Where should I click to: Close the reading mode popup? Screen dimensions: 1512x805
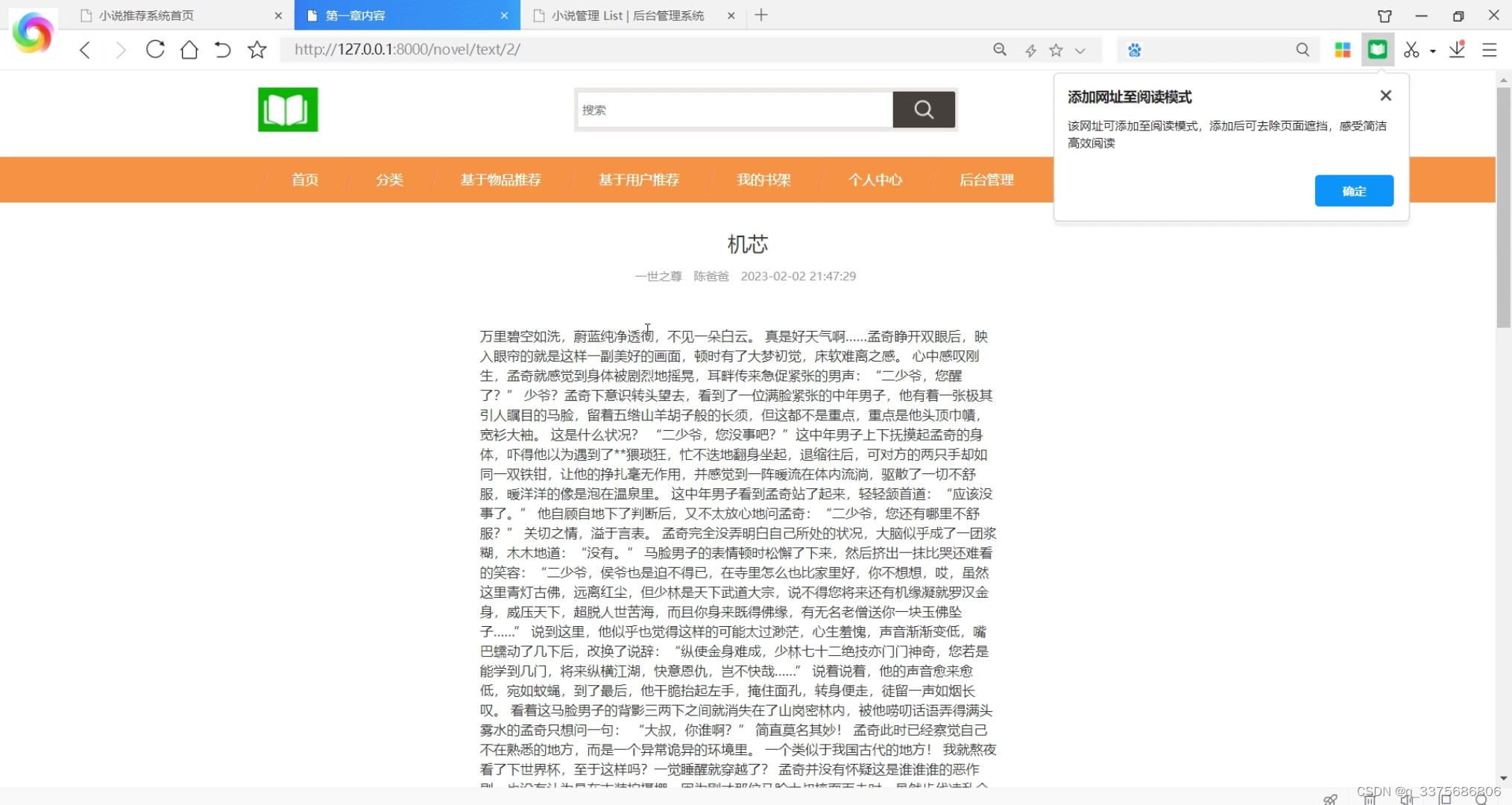[x=1385, y=95]
